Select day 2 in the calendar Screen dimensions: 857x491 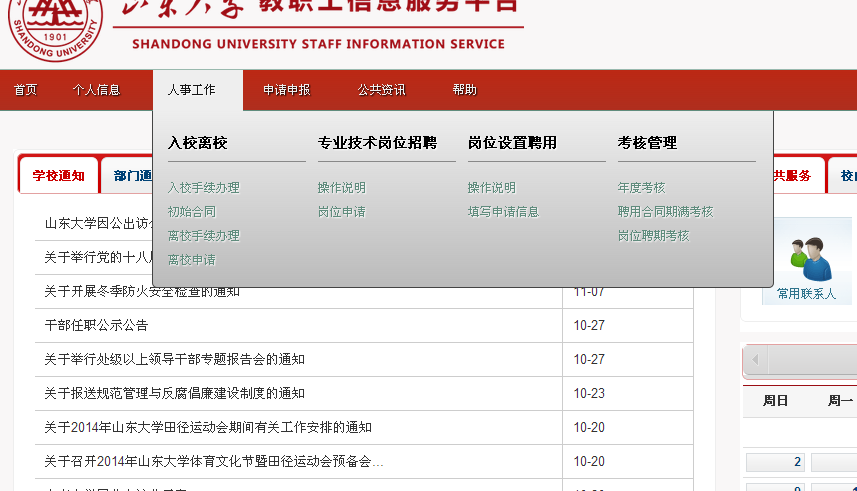[776, 462]
